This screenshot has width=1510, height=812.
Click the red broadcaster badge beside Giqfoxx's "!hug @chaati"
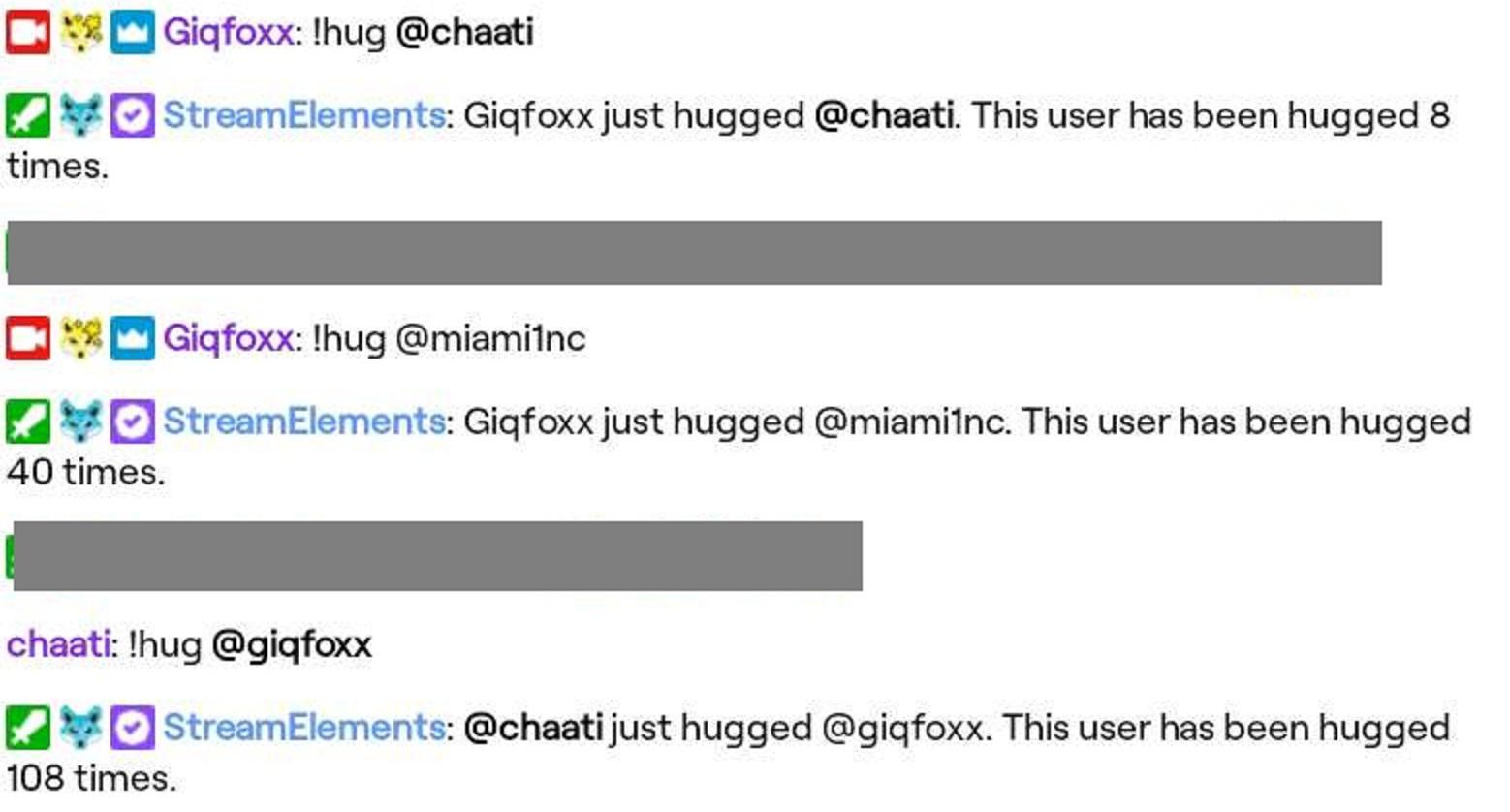[27, 33]
